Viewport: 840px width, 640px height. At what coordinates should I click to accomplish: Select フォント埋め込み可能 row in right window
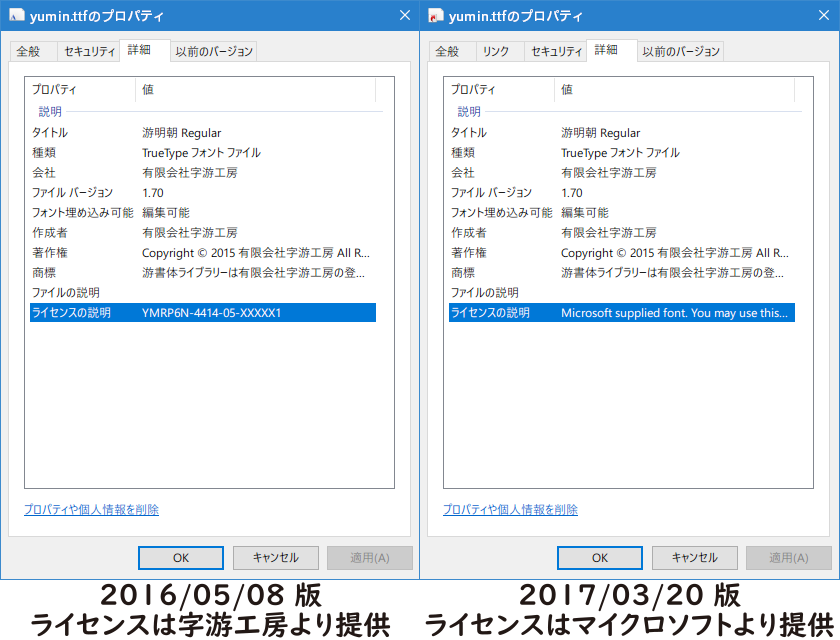[622, 213]
